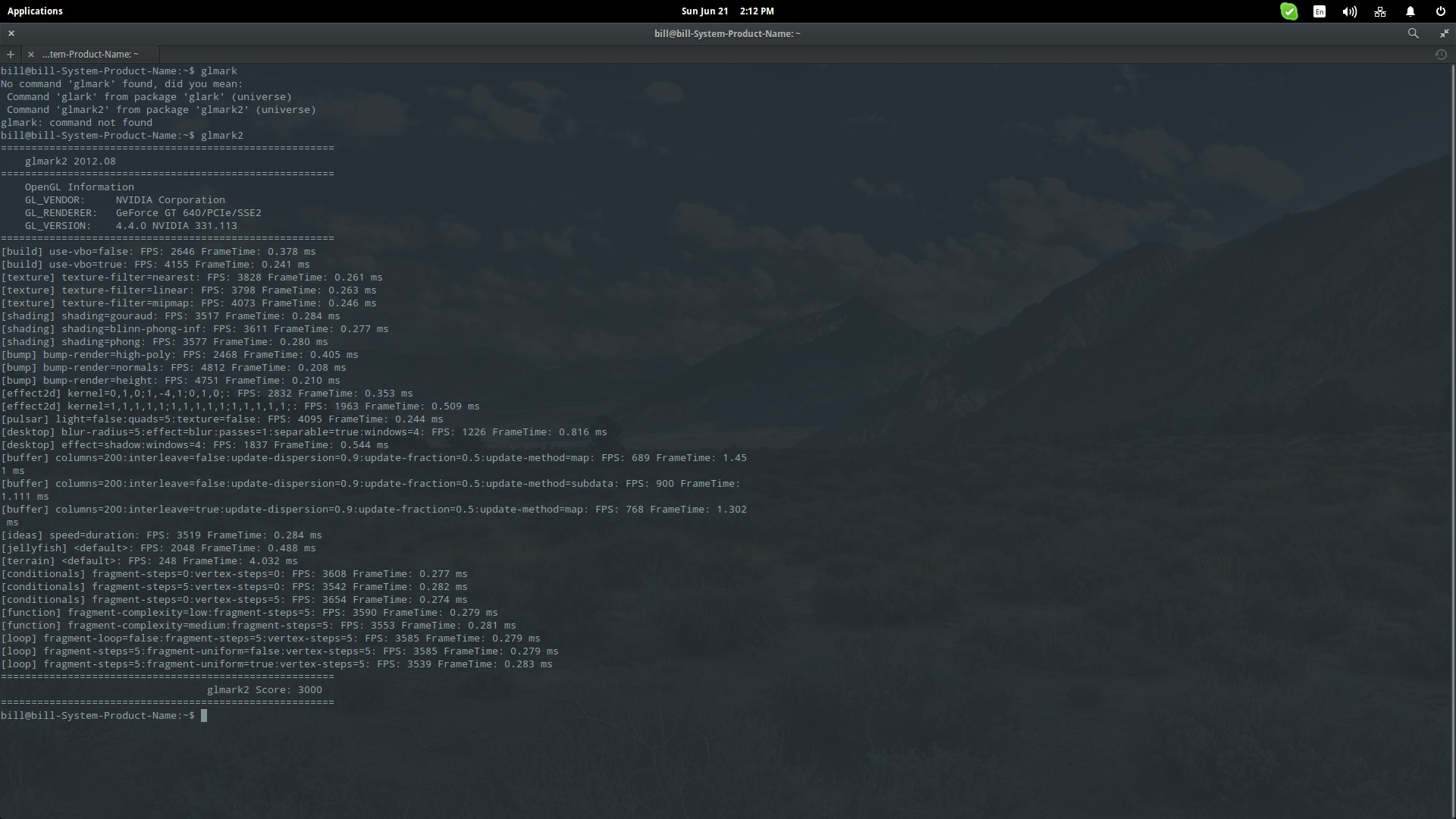This screenshot has width=1456, height=819.
Task: Click the [build] use-vbo=true line
Action: (155, 264)
